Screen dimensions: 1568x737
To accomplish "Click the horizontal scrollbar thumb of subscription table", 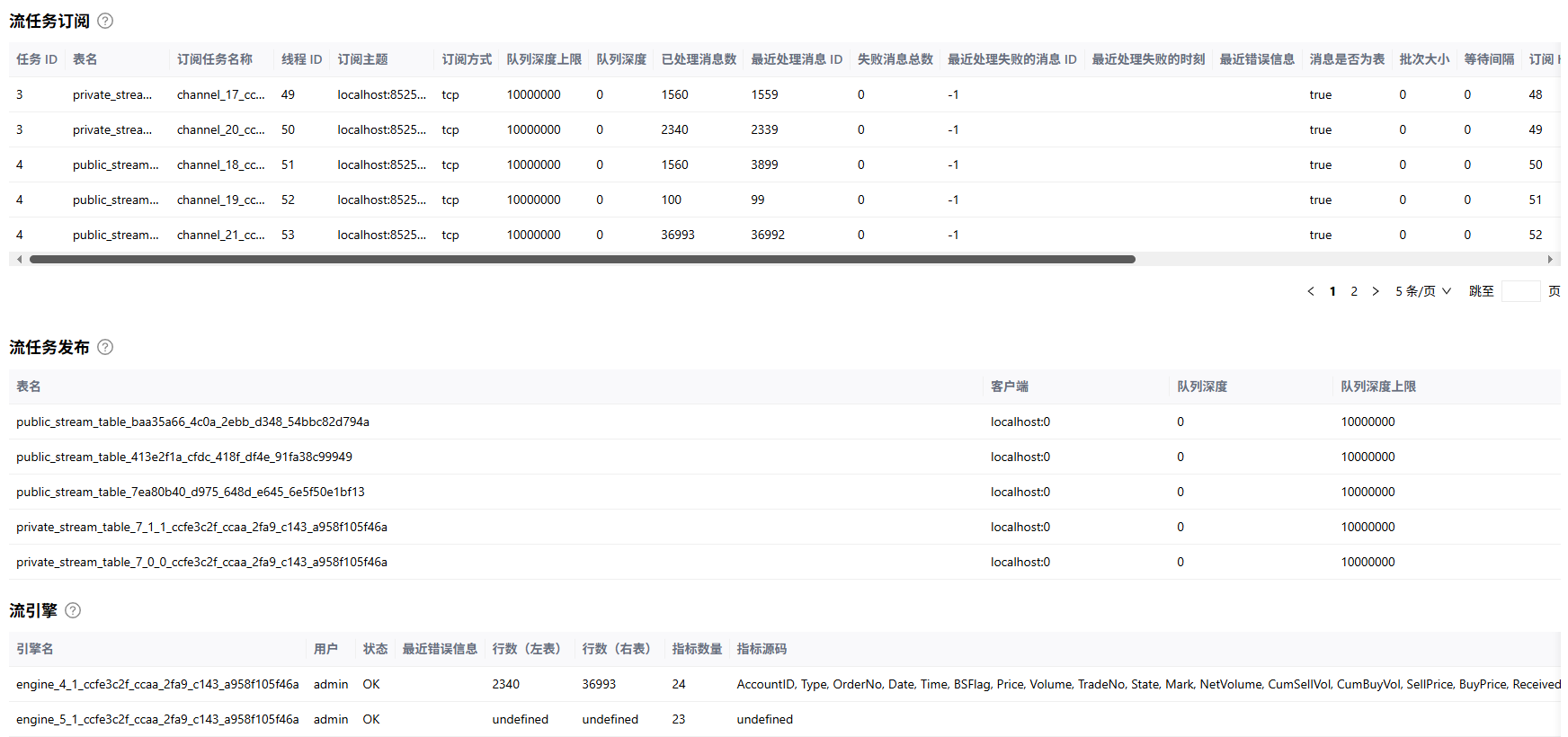I will [582, 259].
